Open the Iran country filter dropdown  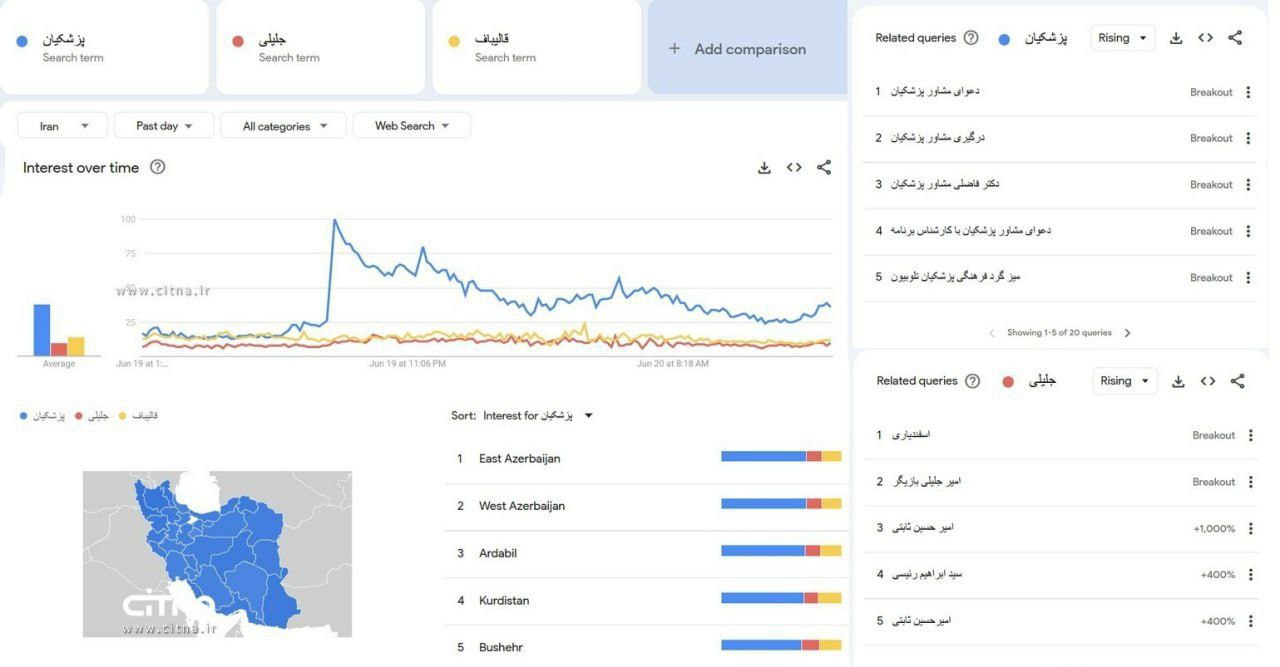pos(61,125)
